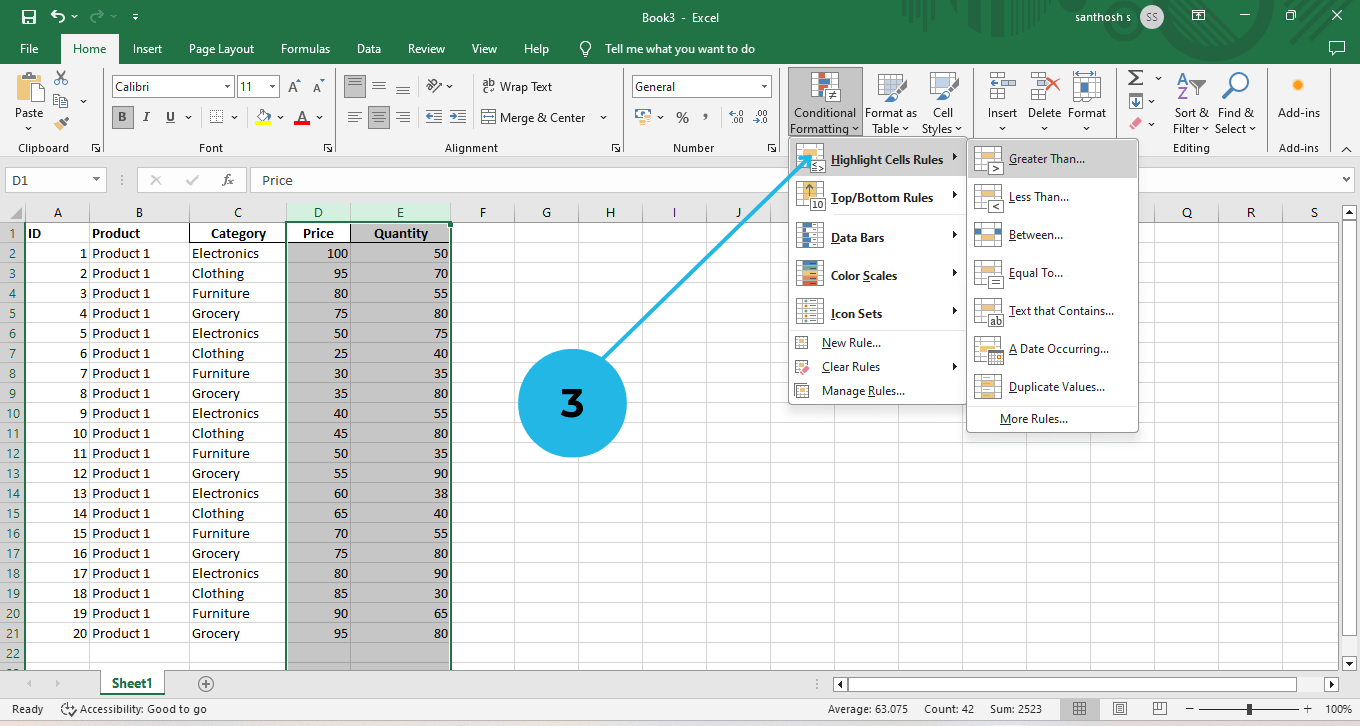Insert new cells using Insert icon
1360x726 pixels.
pyautogui.click(x=1001, y=103)
